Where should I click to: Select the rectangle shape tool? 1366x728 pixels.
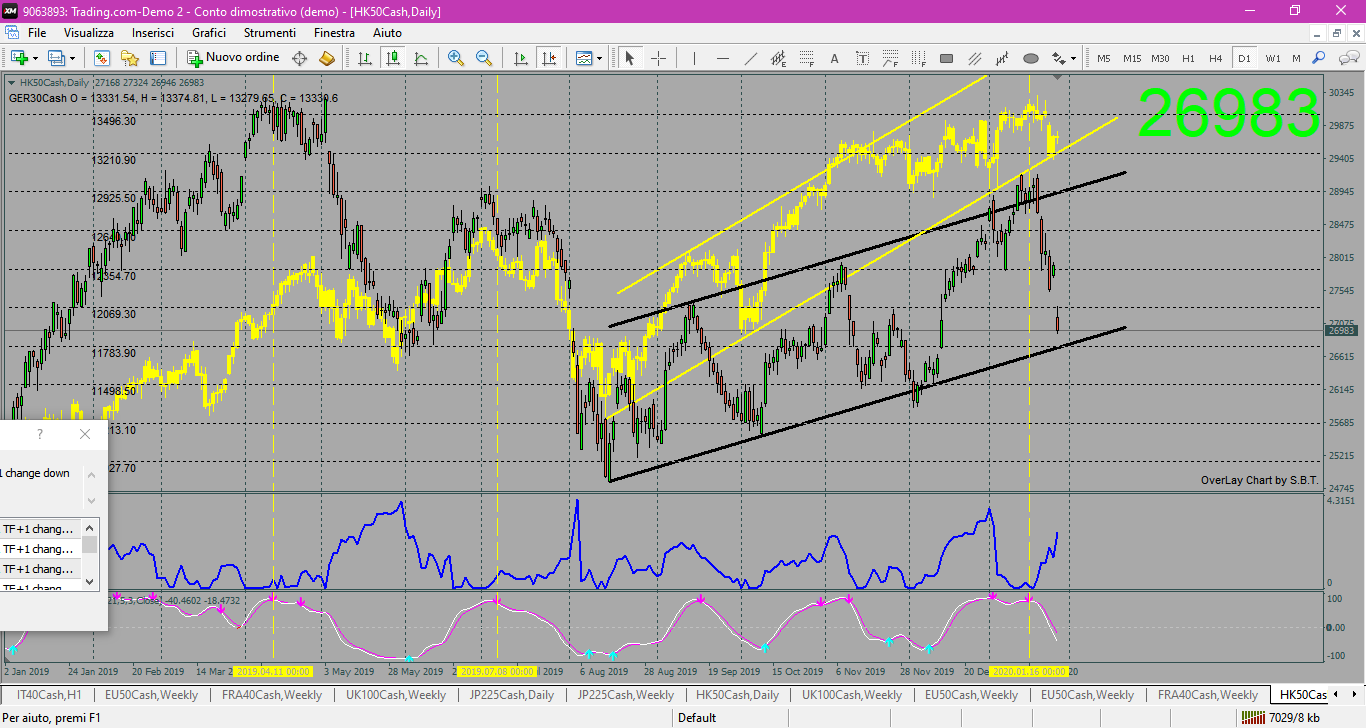pos(946,58)
